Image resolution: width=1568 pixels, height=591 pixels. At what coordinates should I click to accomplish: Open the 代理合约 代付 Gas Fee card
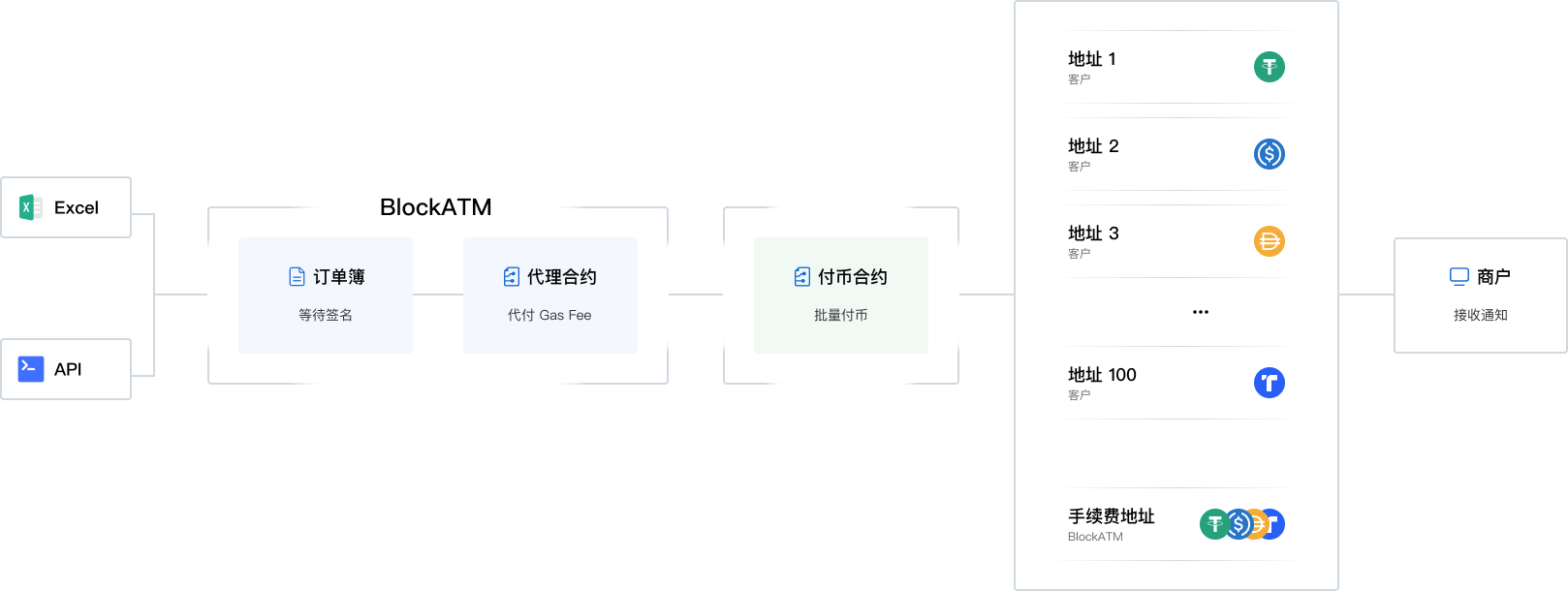[550, 295]
